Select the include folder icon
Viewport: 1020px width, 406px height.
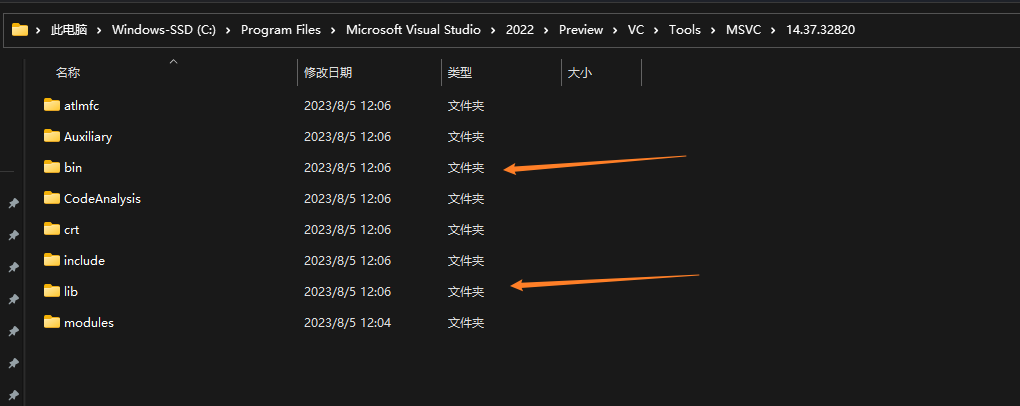pos(52,260)
